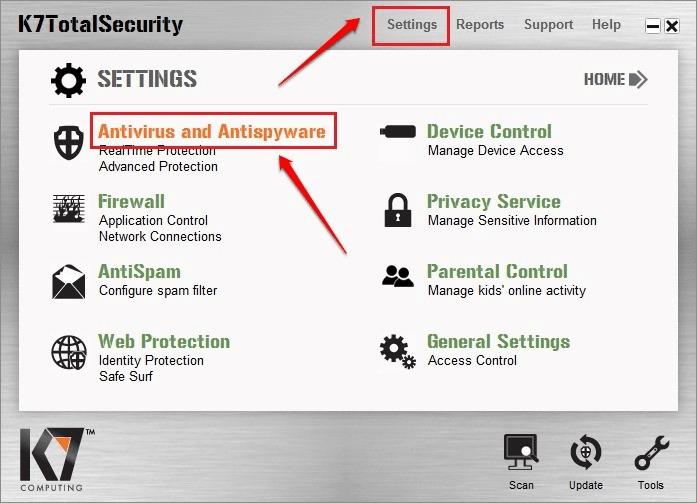Open the Settings menu item
This screenshot has height=503, width=697.
[x=412, y=25]
